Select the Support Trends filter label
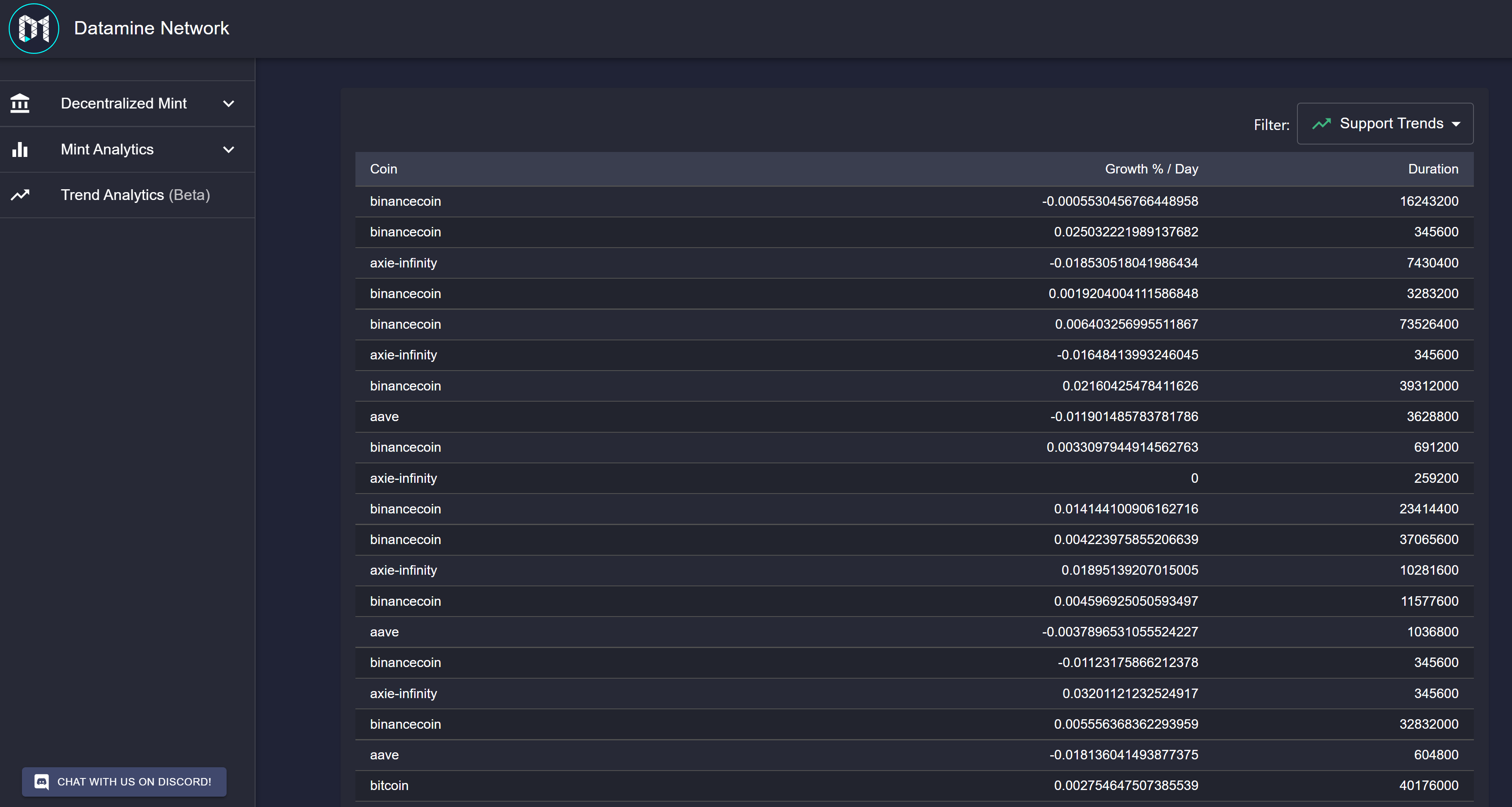 click(x=1391, y=124)
